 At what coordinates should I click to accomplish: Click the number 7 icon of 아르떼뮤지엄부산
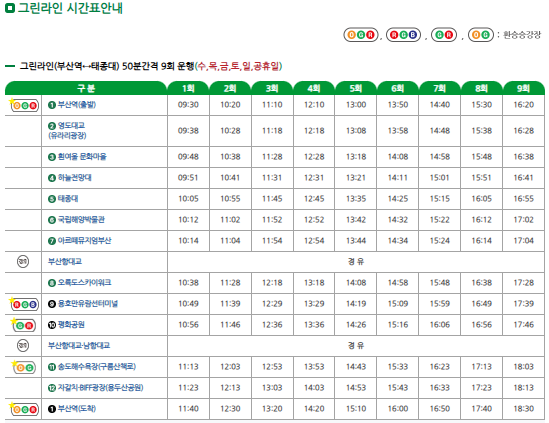point(52,241)
